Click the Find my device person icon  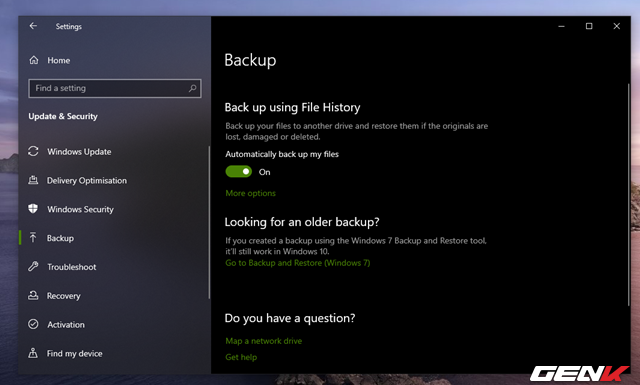[33, 353]
